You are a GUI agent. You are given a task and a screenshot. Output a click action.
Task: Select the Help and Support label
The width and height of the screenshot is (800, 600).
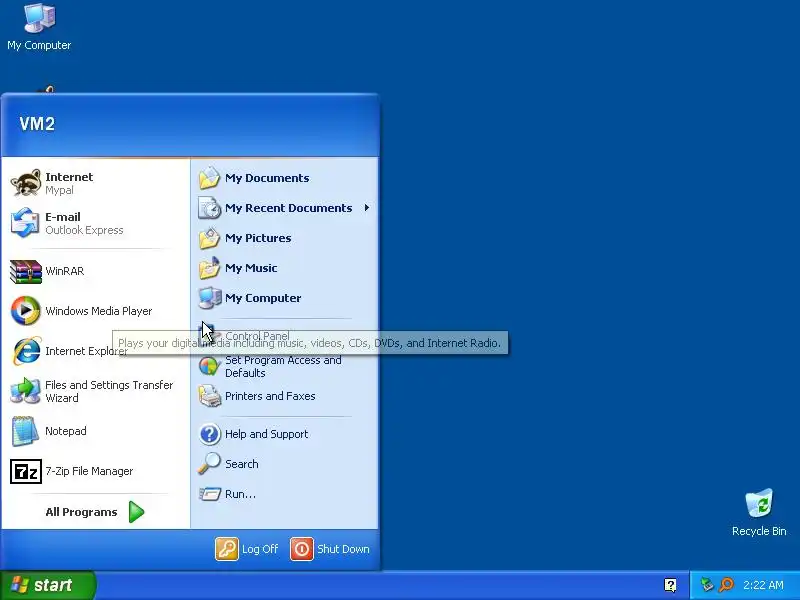pos(266,434)
